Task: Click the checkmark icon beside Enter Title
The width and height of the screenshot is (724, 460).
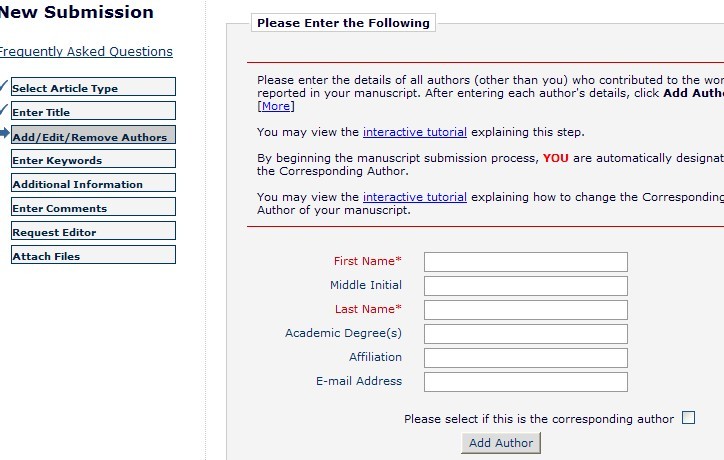Action: pyautogui.click(x=4, y=110)
